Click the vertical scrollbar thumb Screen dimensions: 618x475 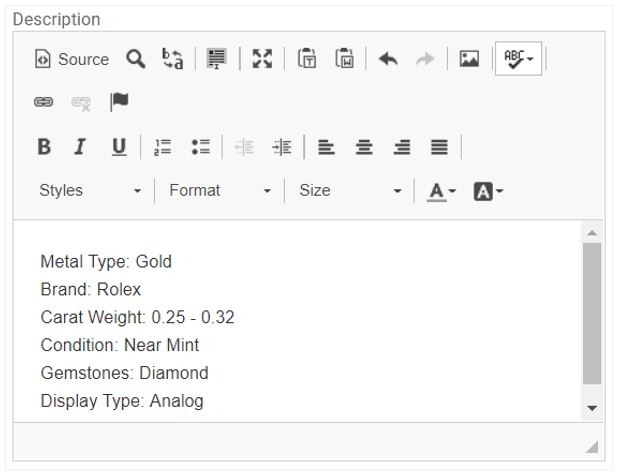click(x=592, y=313)
